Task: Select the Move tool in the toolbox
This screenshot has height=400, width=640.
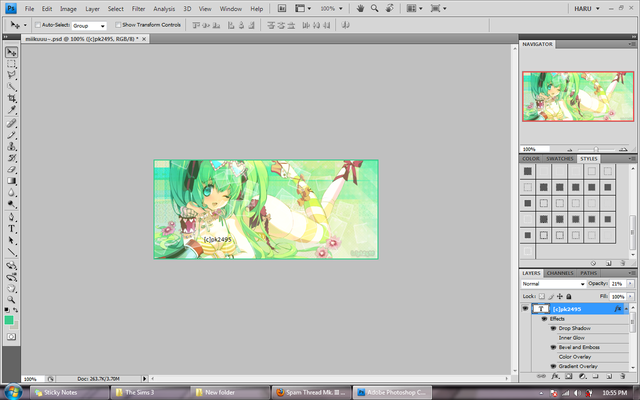Action: pyautogui.click(x=11, y=52)
